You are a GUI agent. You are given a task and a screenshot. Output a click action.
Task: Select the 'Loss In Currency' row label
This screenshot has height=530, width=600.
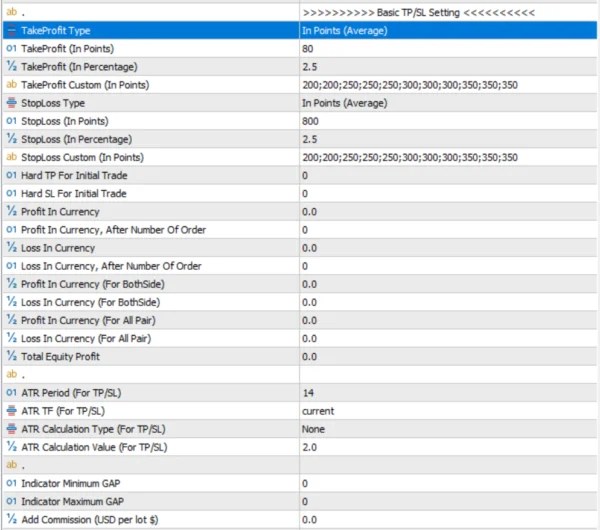tap(58, 248)
